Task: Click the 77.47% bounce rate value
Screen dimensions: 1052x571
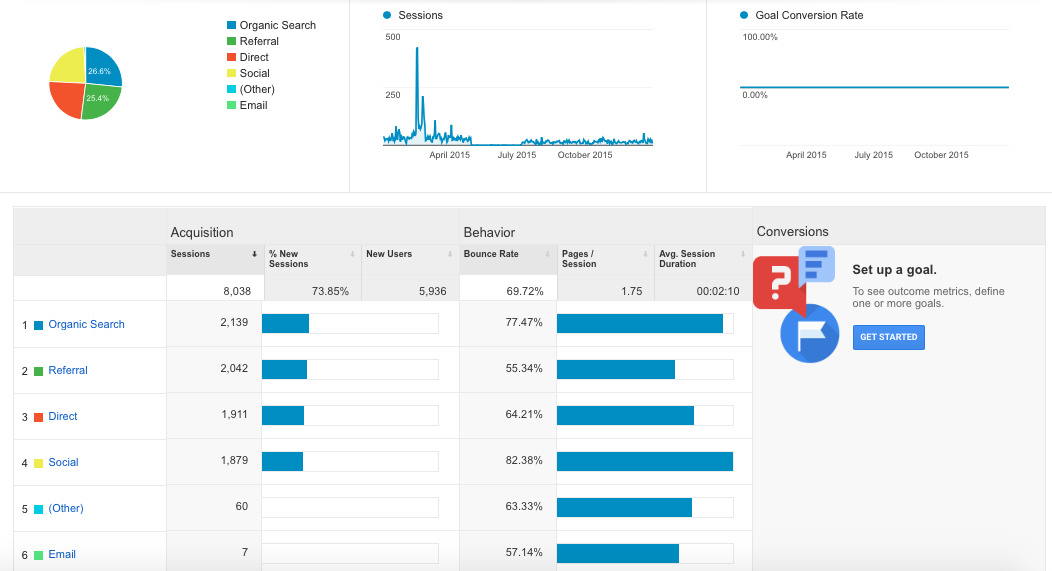Action: coord(524,323)
